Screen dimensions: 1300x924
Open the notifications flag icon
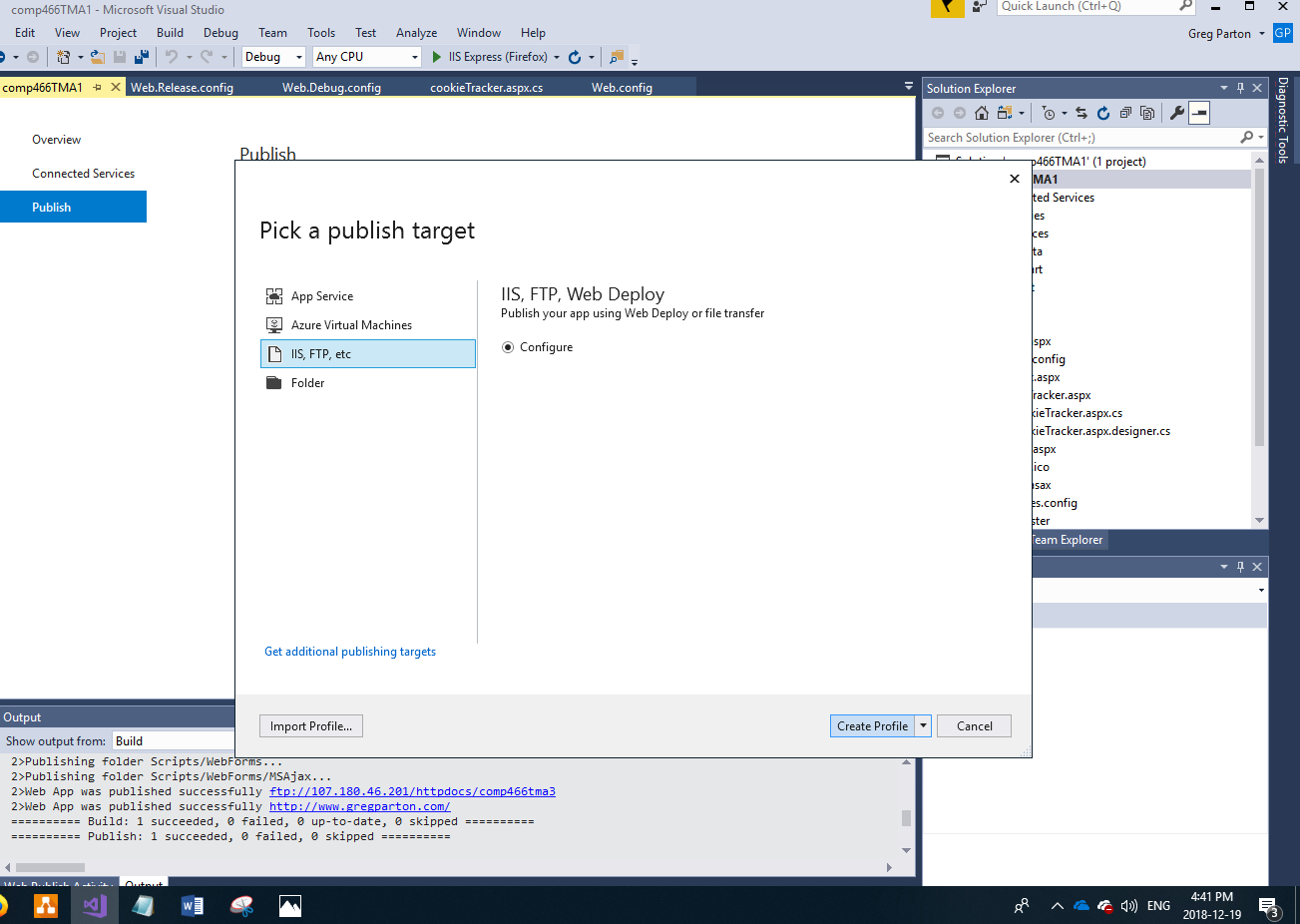coord(947,7)
